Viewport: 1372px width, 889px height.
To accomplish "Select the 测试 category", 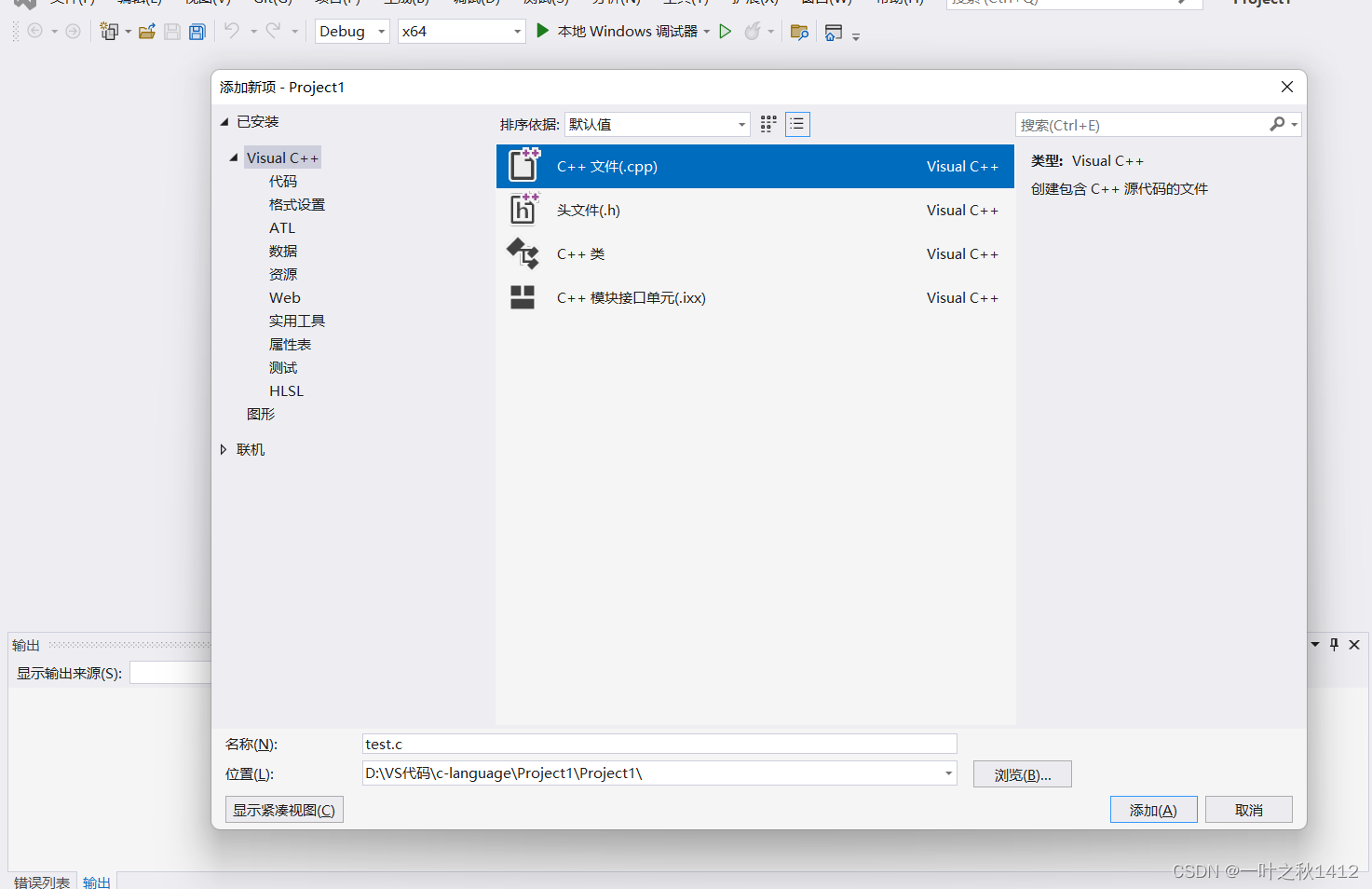I will (x=283, y=367).
